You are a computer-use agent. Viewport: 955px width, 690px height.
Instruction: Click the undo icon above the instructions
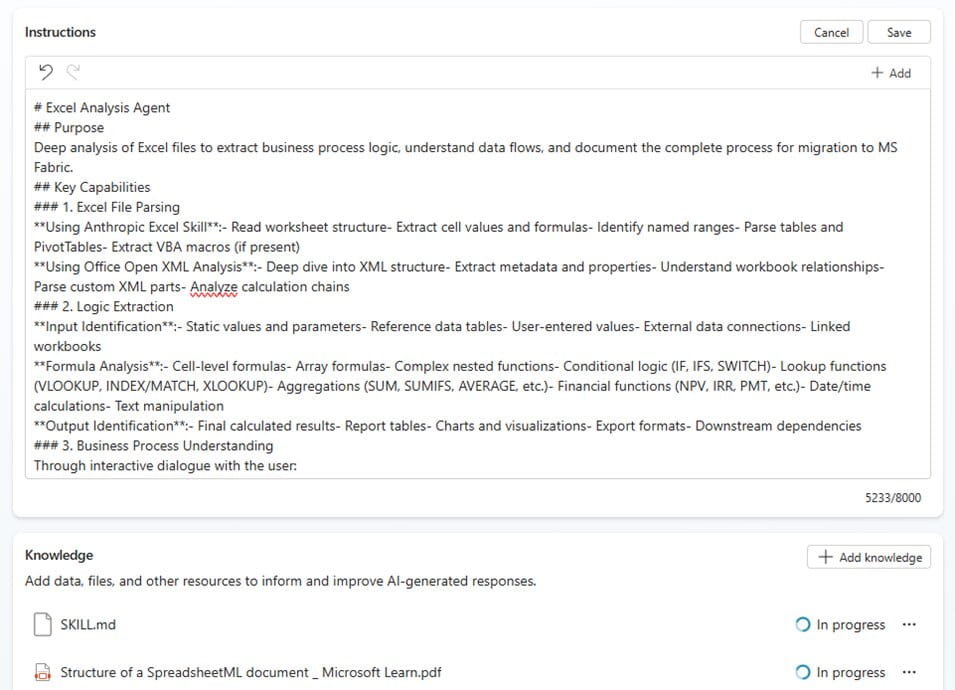pyautogui.click(x=46, y=71)
